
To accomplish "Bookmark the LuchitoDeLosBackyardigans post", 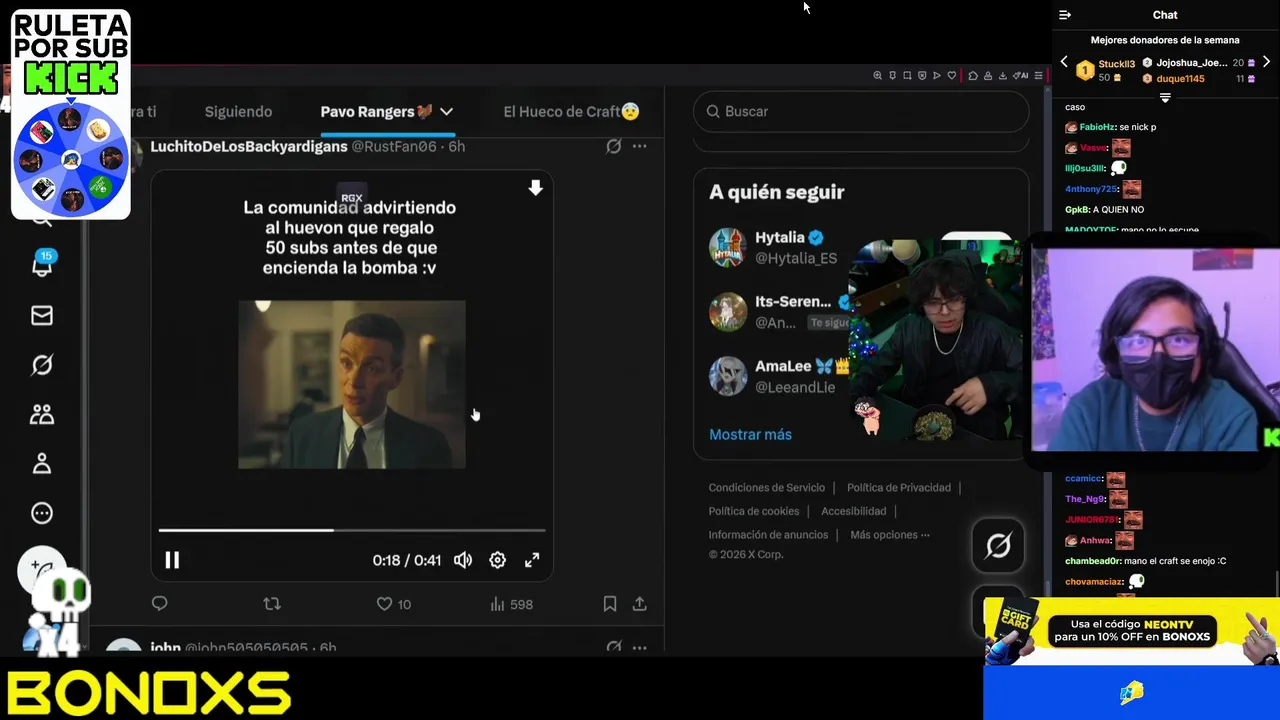I will (x=610, y=604).
